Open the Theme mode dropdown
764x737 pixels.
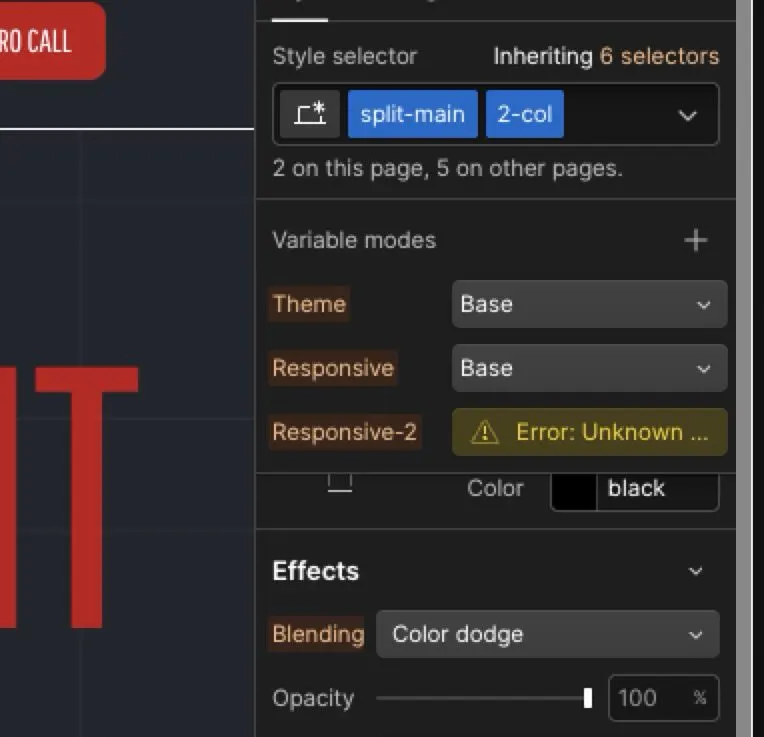pos(590,304)
